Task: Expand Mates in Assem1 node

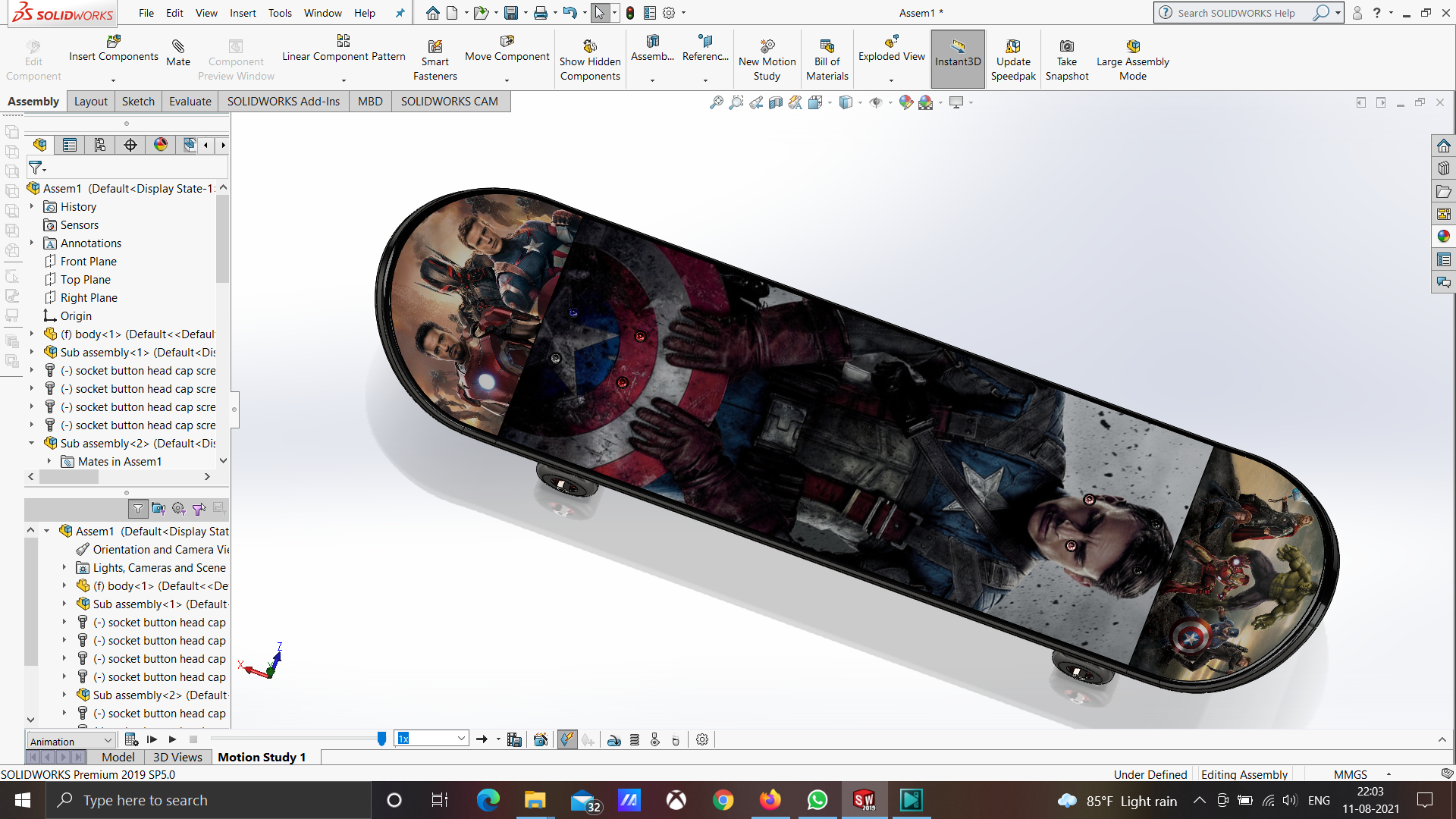Action: coord(49,461)
